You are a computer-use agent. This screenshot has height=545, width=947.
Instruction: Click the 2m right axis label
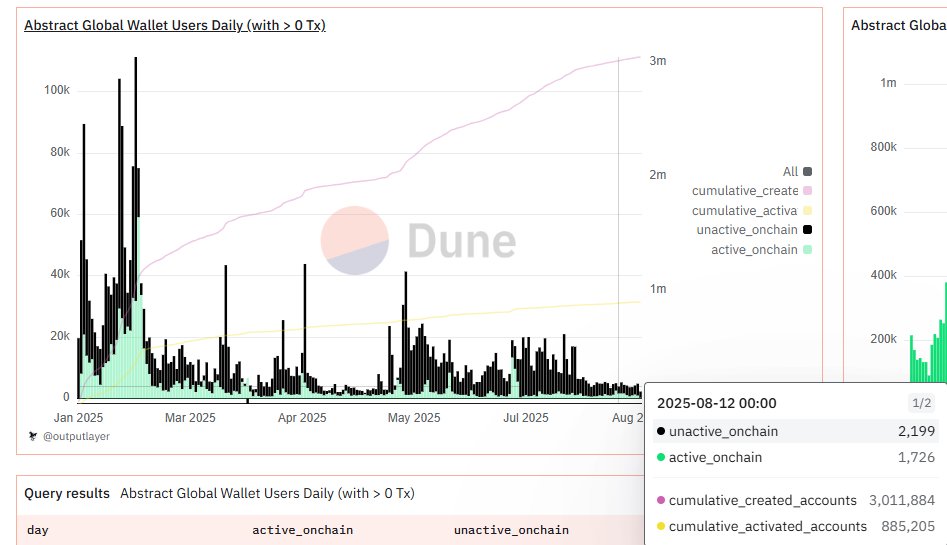pyautogui.click(x=658, y=175)
